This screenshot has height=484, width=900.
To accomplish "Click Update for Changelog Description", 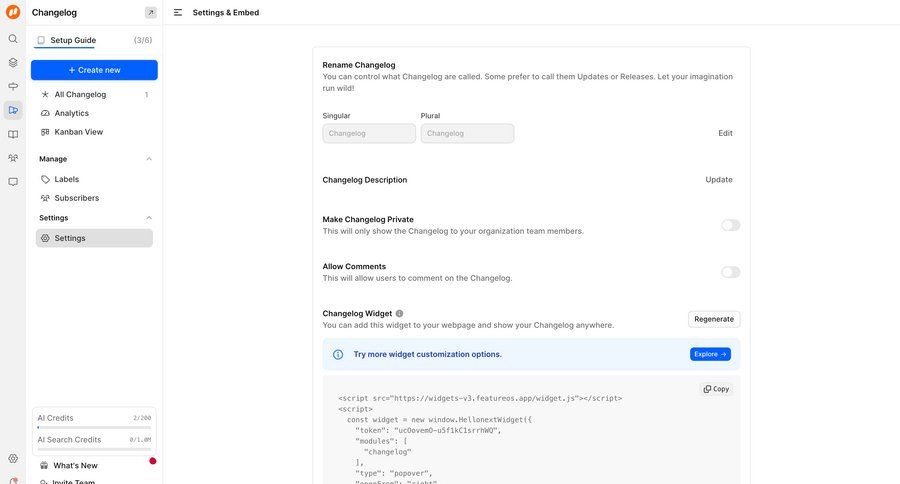I will [x=719, y=180].
